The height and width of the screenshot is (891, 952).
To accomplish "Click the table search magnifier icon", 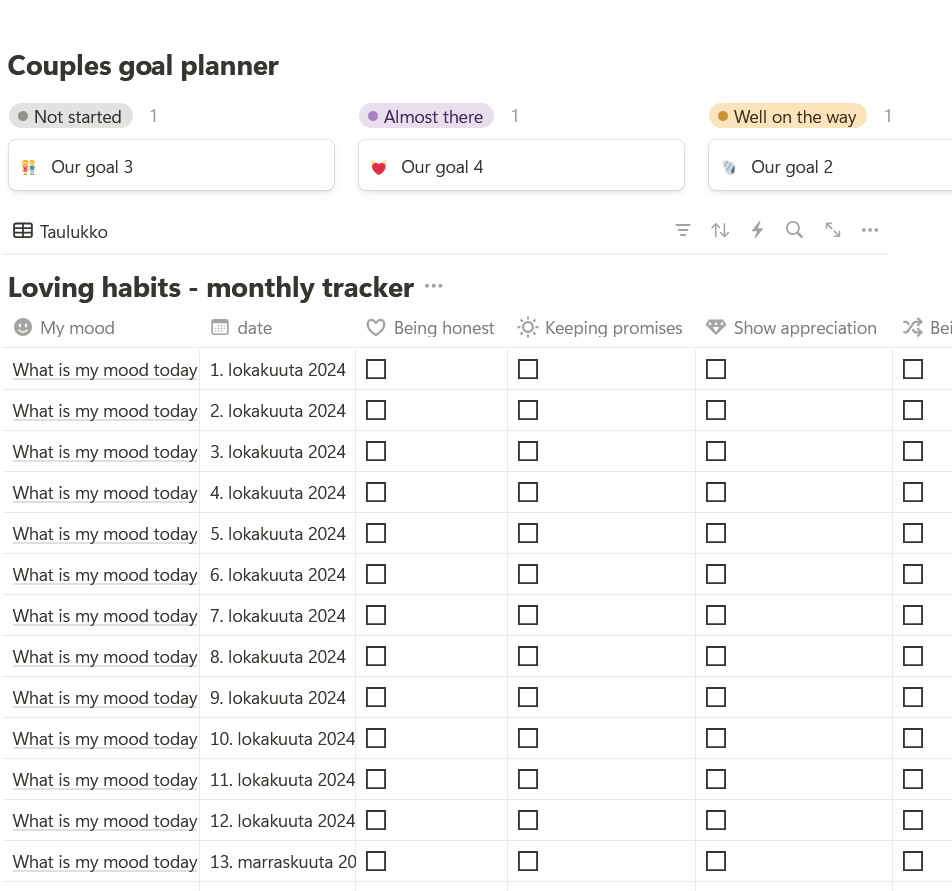I will [x=794, y=230].
